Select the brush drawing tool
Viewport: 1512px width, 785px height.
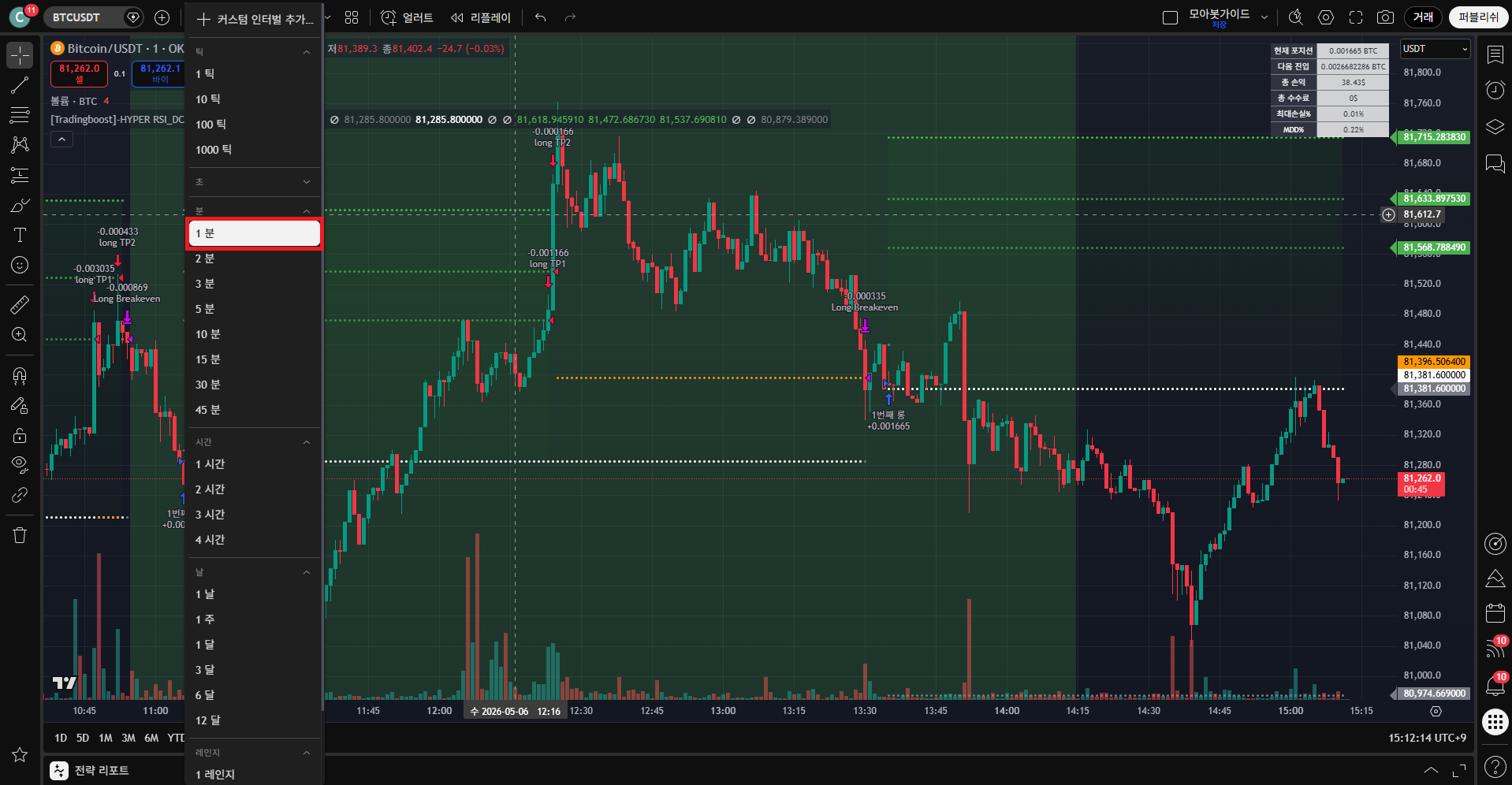click(x=20, y=206)
